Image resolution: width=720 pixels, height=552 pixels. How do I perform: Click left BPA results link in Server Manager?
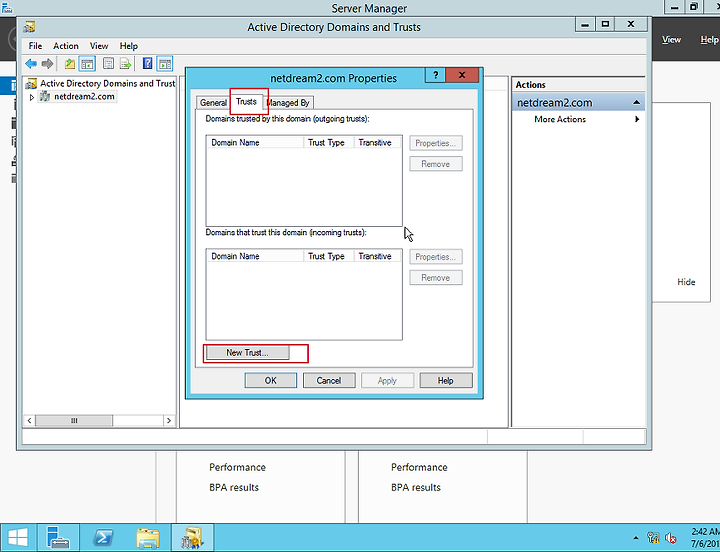tap(234, 488)
